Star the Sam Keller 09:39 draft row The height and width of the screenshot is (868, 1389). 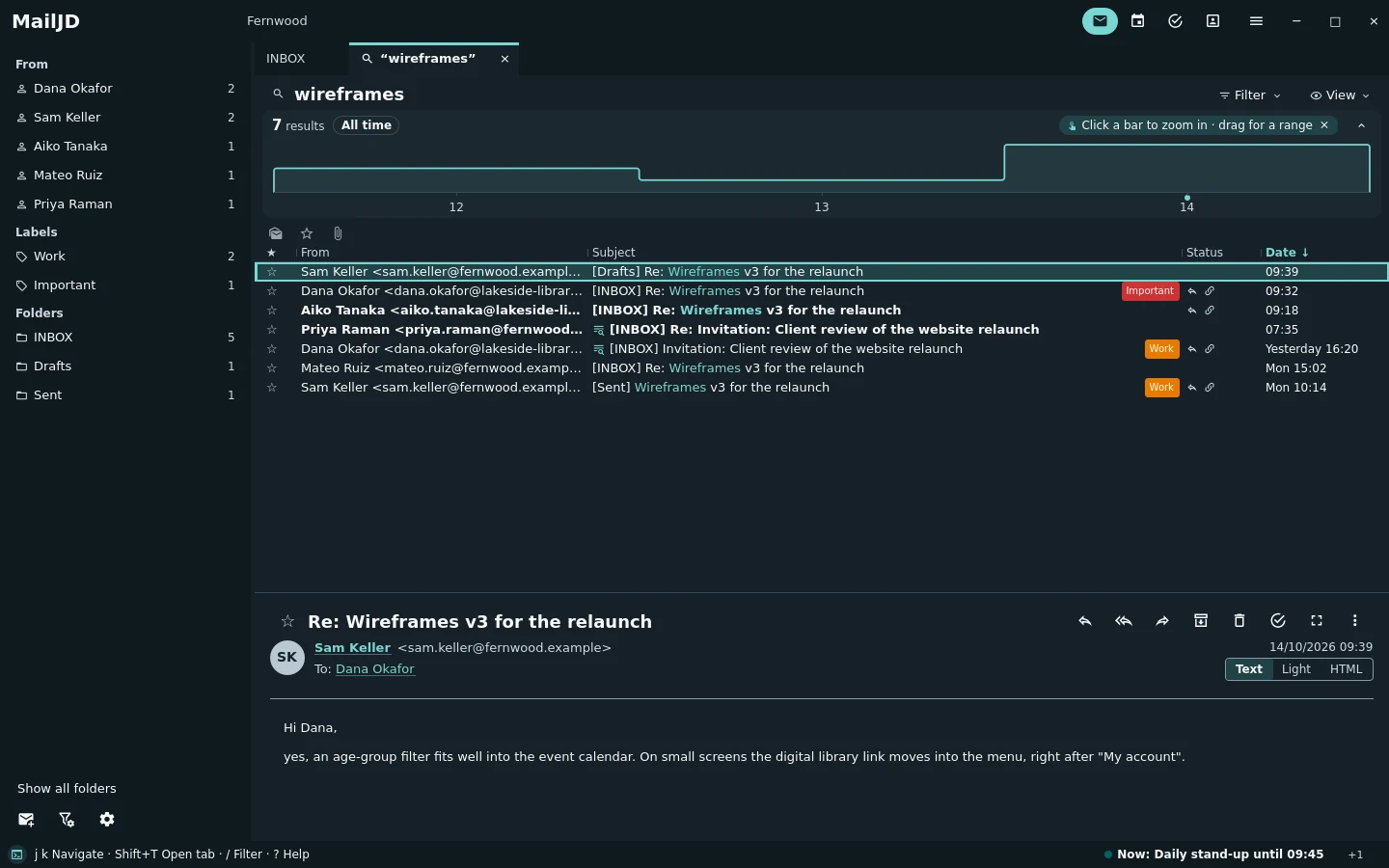(272, 272)
